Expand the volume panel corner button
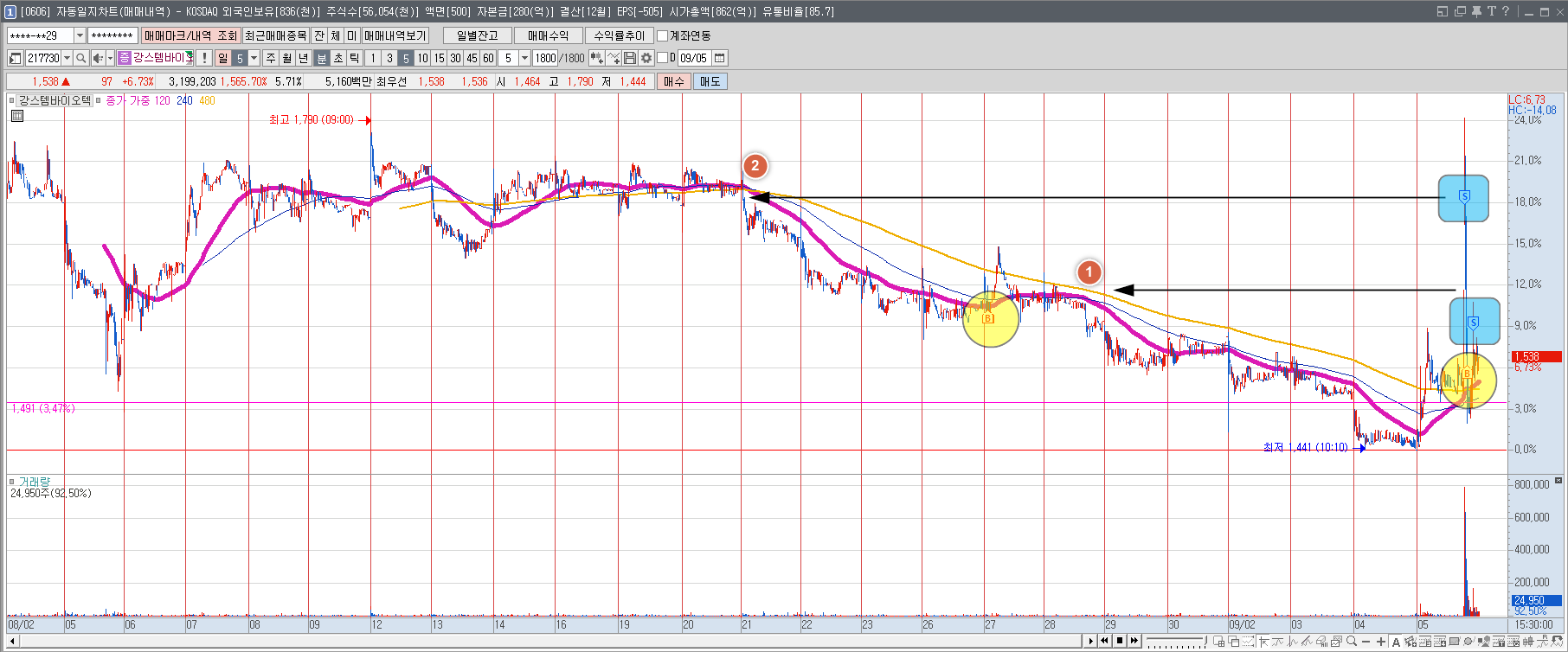1568x652 pixels. (x=1558, y=480)
